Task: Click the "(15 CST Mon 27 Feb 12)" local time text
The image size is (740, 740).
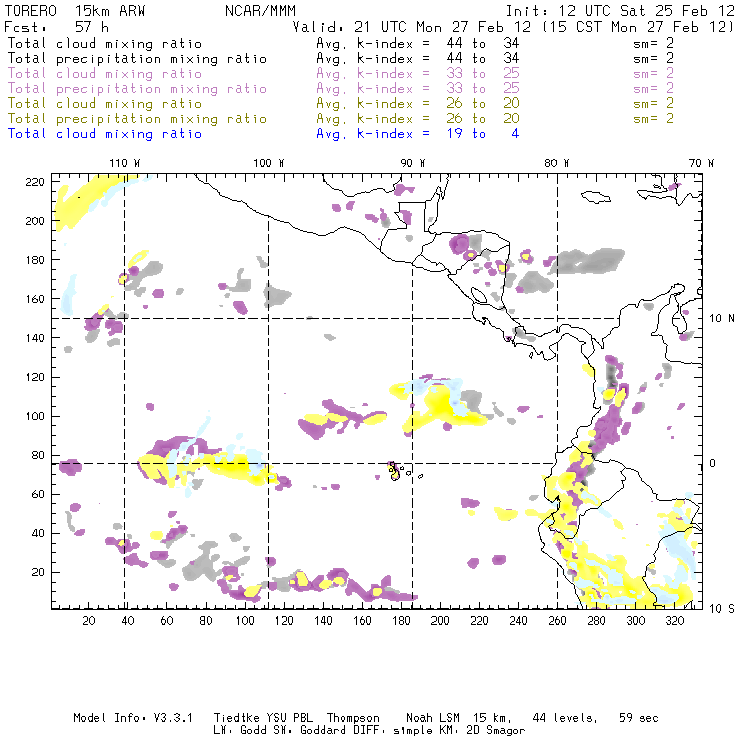Action: [x=638, y=27]
